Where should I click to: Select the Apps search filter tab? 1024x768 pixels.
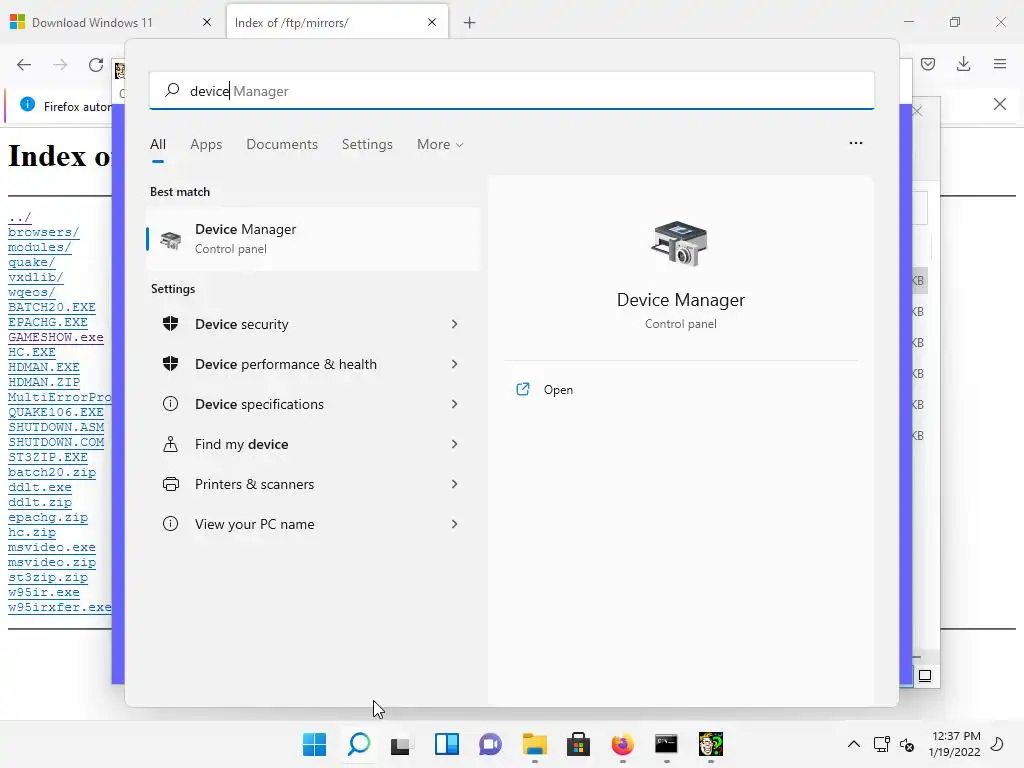[x=206, y=144]
